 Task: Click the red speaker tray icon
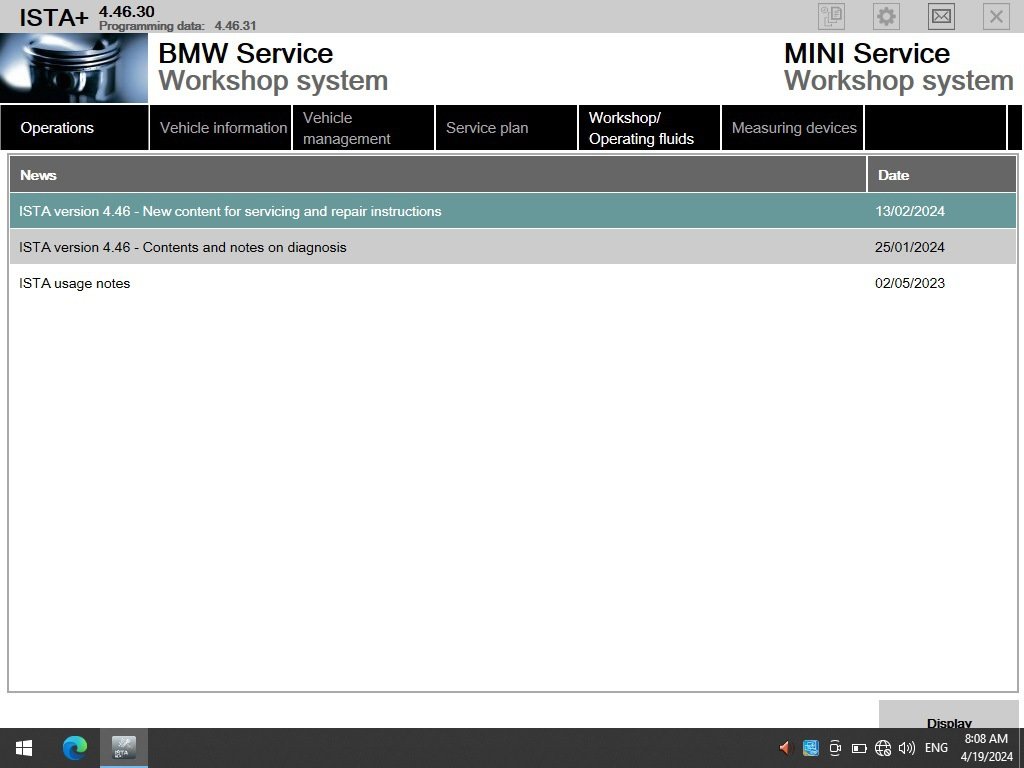tap(785, 748)
